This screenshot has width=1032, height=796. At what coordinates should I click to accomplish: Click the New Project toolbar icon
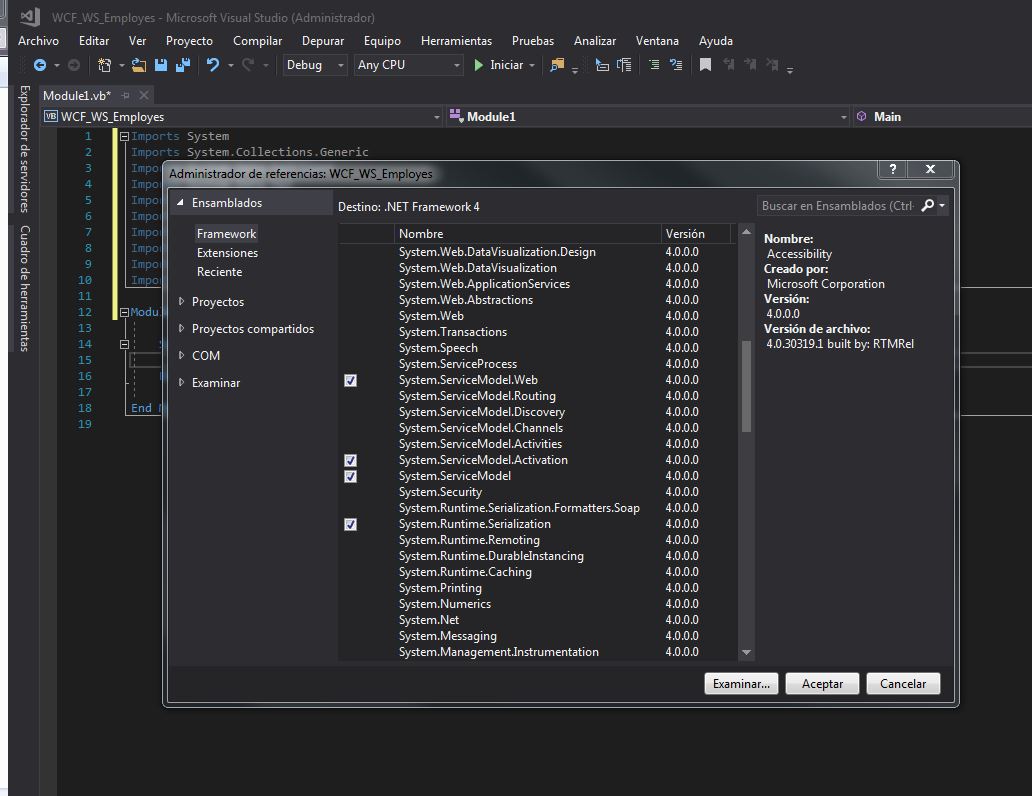pyautogui.click(x=104, y=65)
